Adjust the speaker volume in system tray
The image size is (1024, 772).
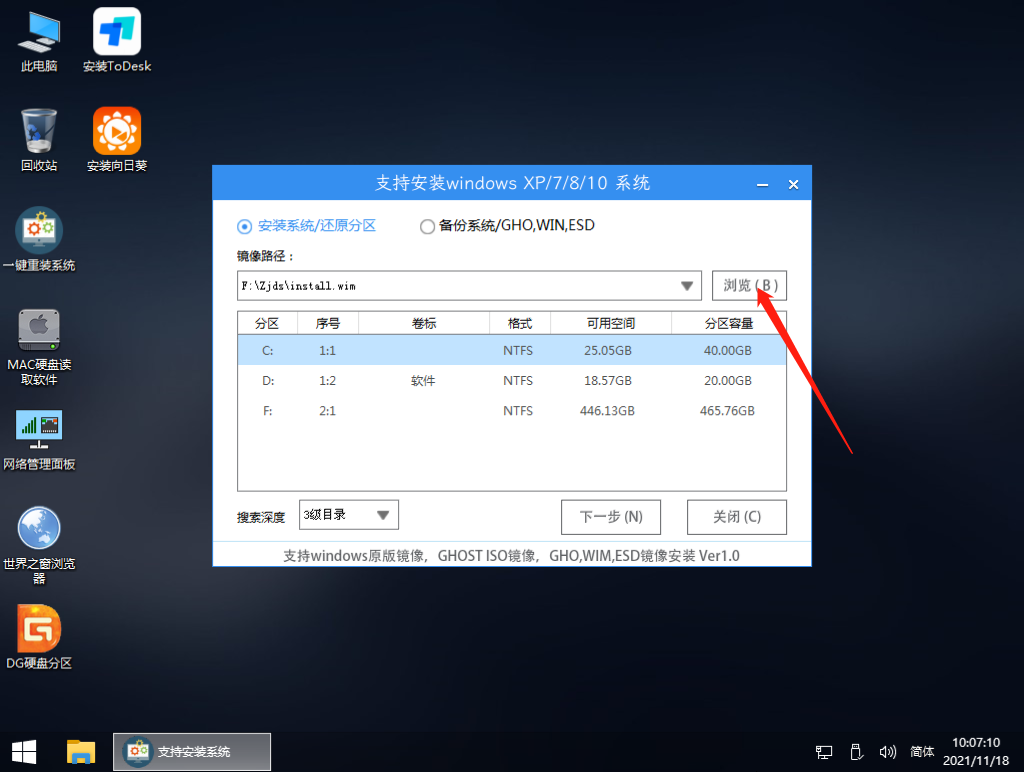pos(888,751)
